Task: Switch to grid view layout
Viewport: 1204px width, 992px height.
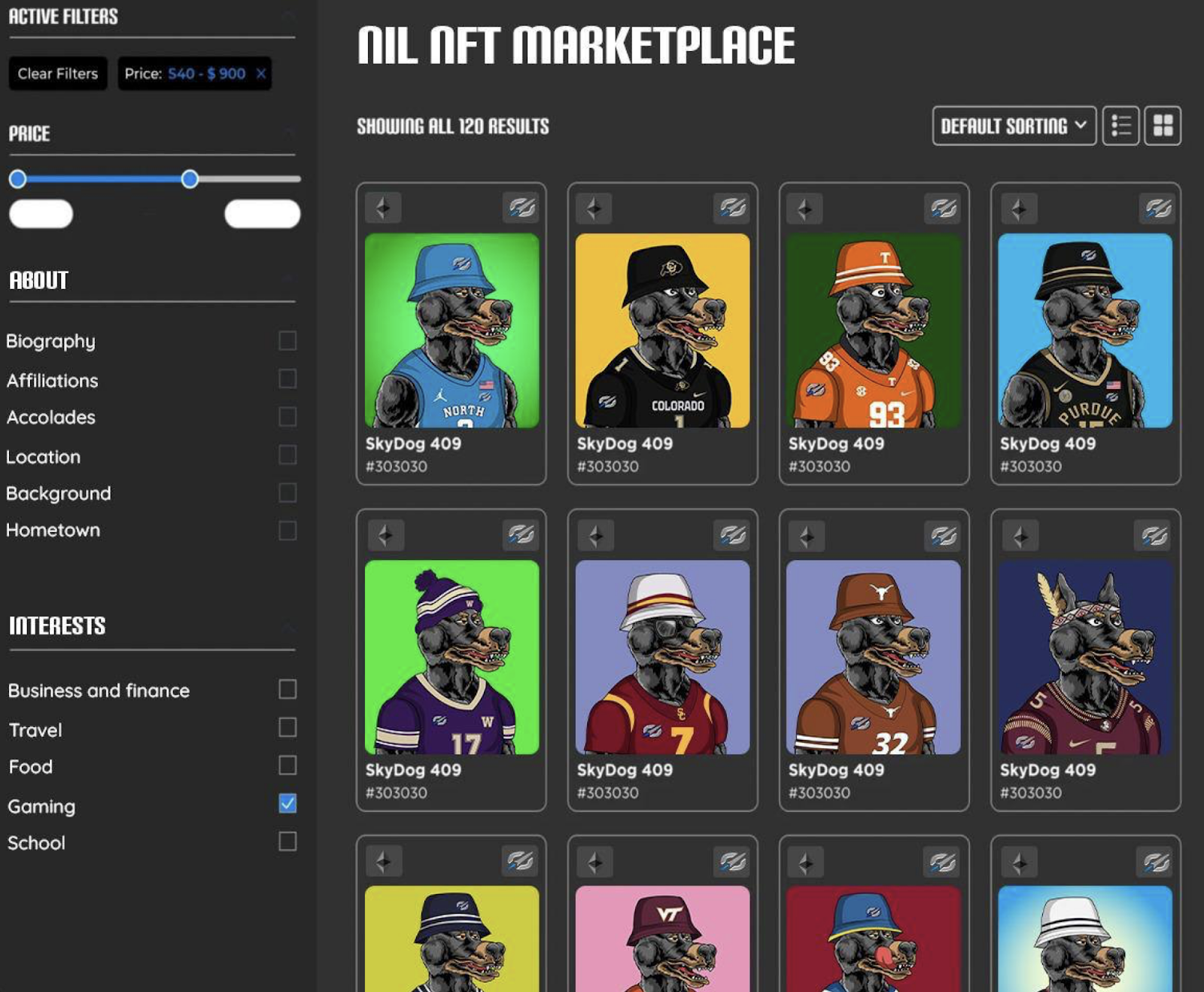Action: [x=1163, y=126]
